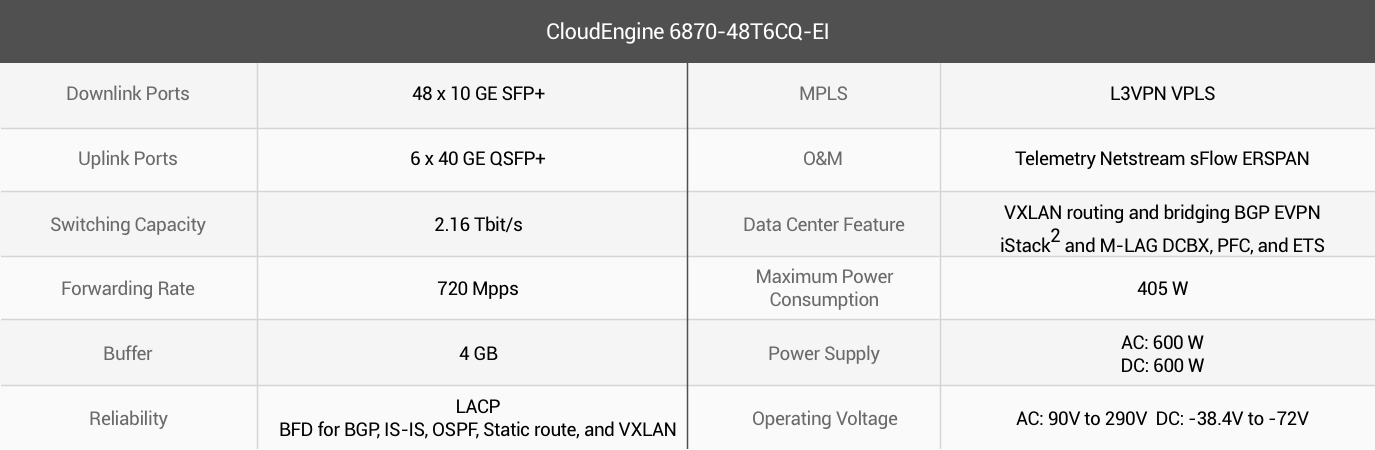The image size is (1375, 450).
Task: Click the CloudEngine 6870-48T6CQ-EI header title
Action: pos(687,31)
